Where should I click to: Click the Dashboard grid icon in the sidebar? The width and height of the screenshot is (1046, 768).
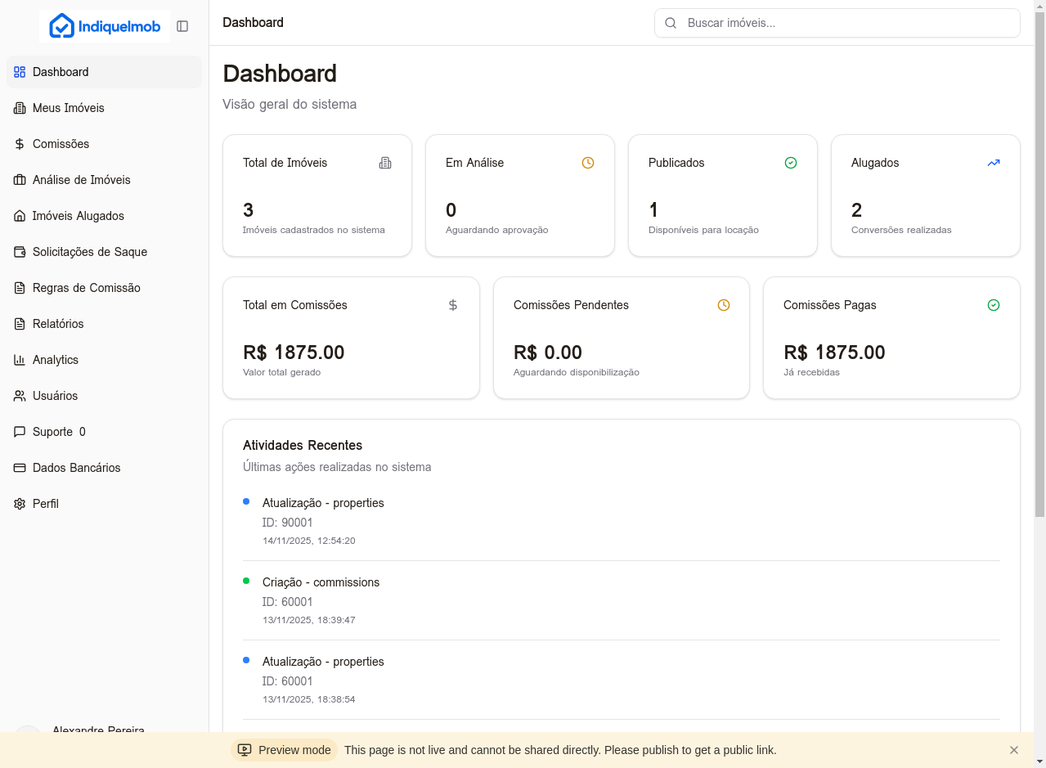point(17,71)
